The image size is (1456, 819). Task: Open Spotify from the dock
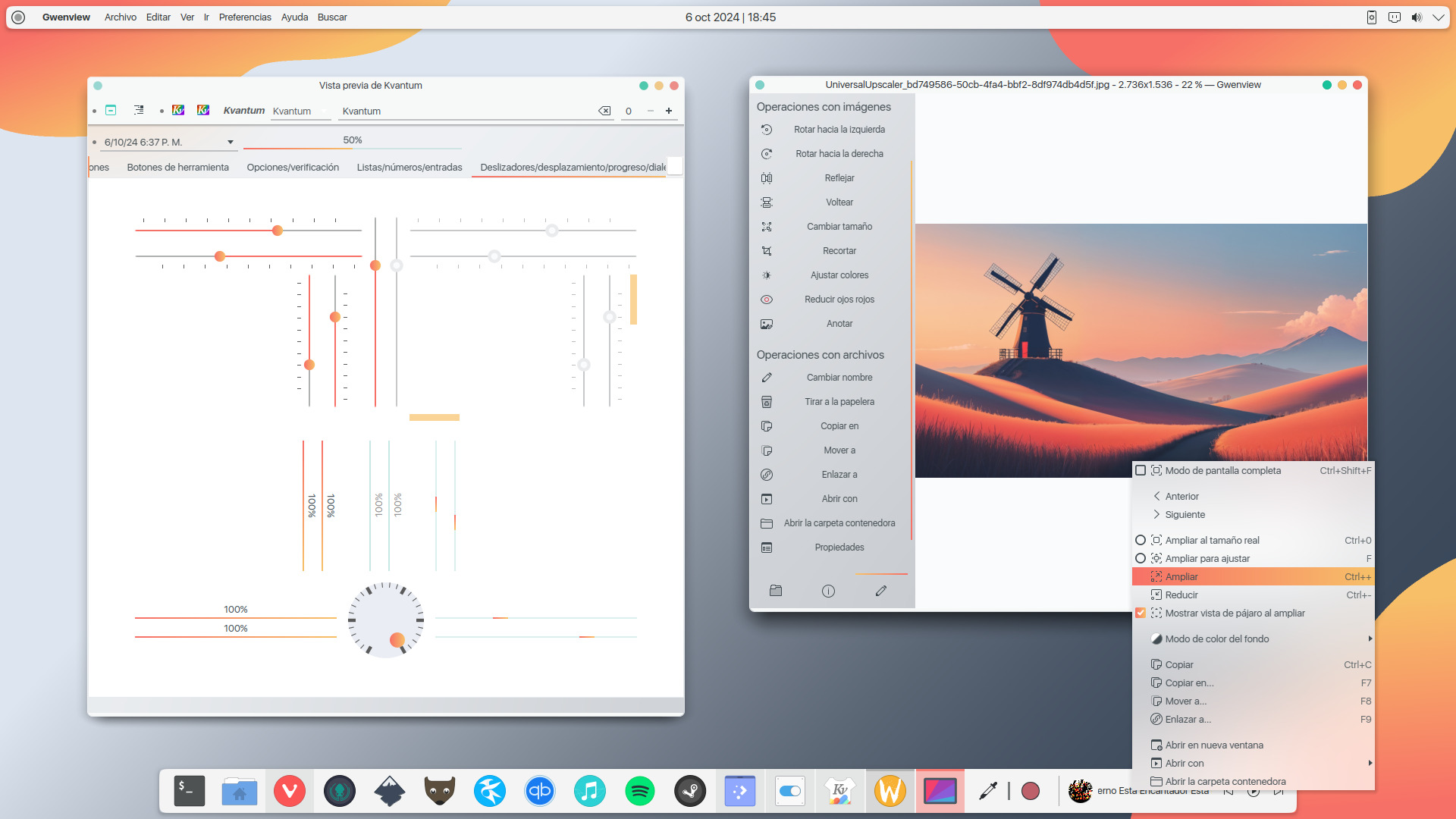(640, 791)
